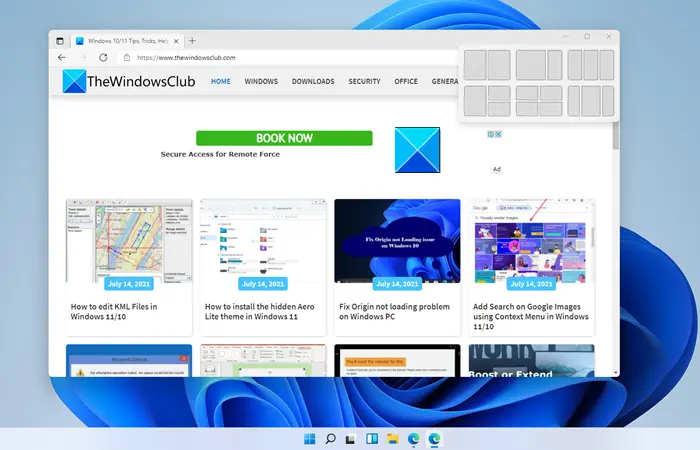Click the blue logo image in the ad
Screen dimensions: 700x450
tap(417, 150)
